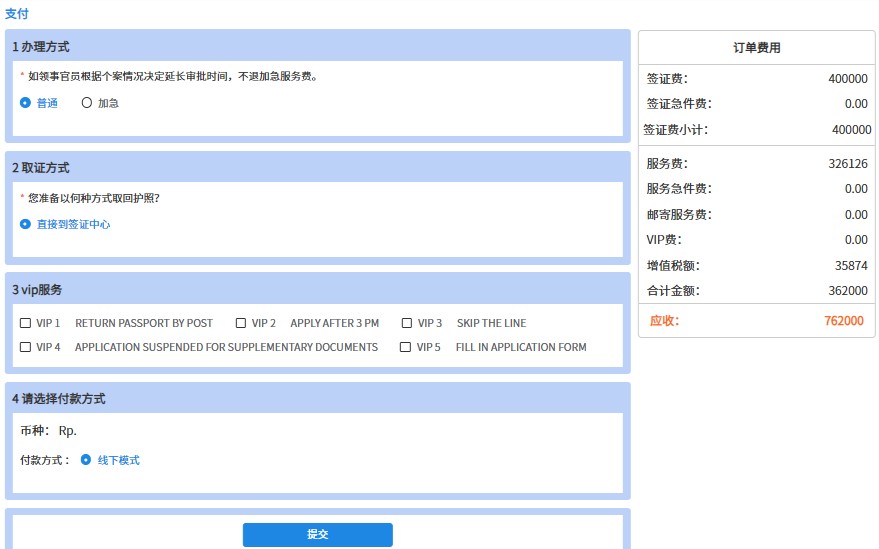Screen dimensions: 879x549
Task: Click the 增值税额 value 35874
Action: (851, 266)
